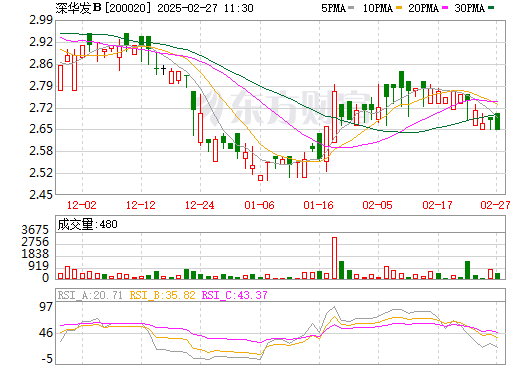Click the 2.45 price axis label
Screen dimensions: 520x365
(x=41, y=195)
